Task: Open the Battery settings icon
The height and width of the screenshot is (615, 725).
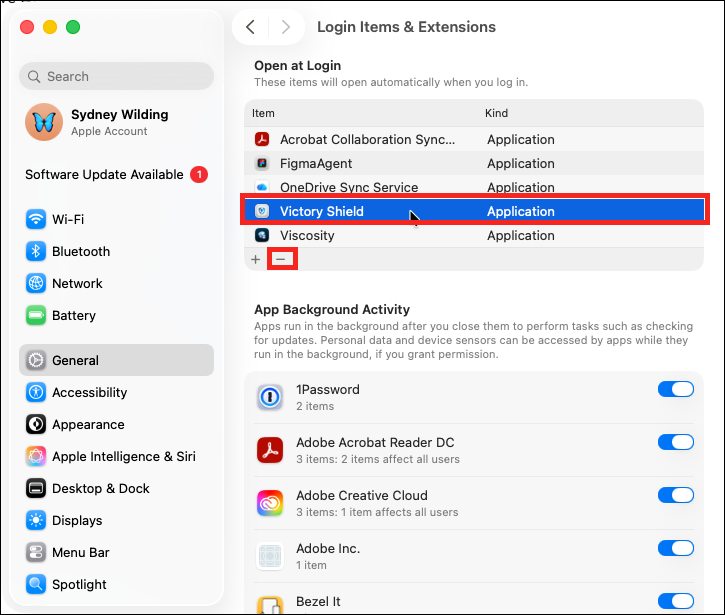Action: coord(36,315)
